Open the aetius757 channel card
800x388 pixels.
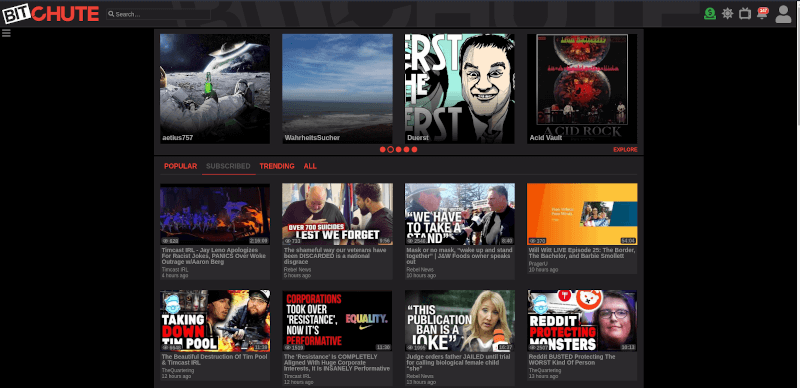215,89
